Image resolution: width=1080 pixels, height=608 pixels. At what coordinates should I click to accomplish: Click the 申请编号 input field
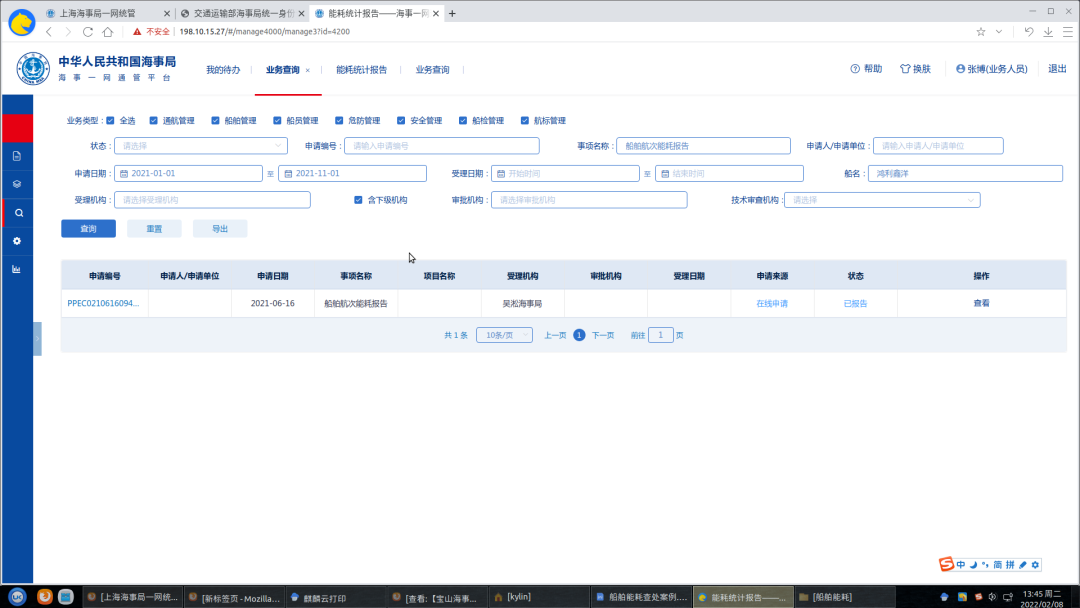[x=442, y=146]
